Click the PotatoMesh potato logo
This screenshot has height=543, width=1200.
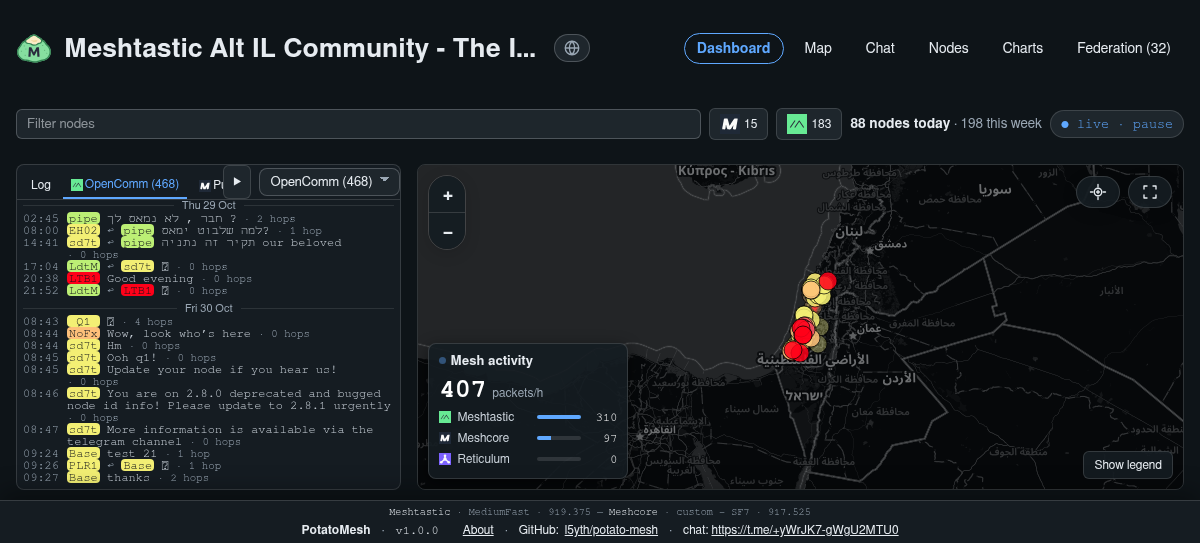(x=34, y=48)
